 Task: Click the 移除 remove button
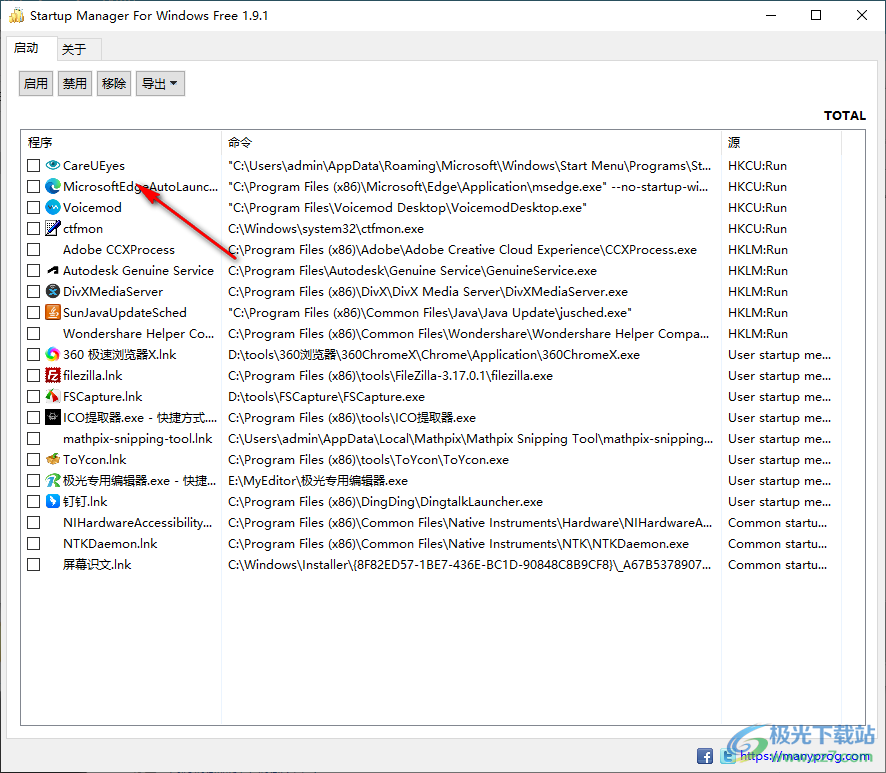(x=114, y=84)
